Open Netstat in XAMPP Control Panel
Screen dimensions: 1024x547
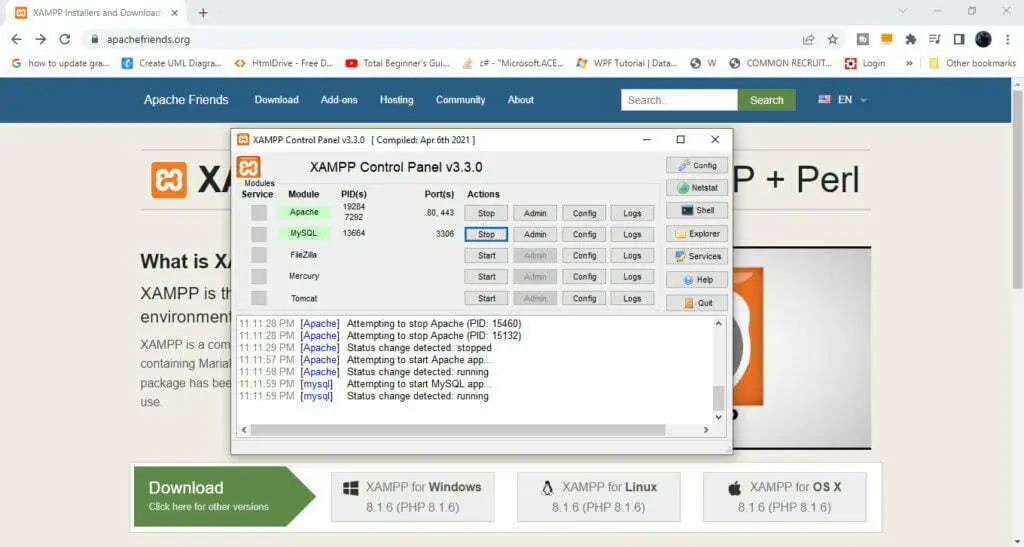[x=697, y=188]
